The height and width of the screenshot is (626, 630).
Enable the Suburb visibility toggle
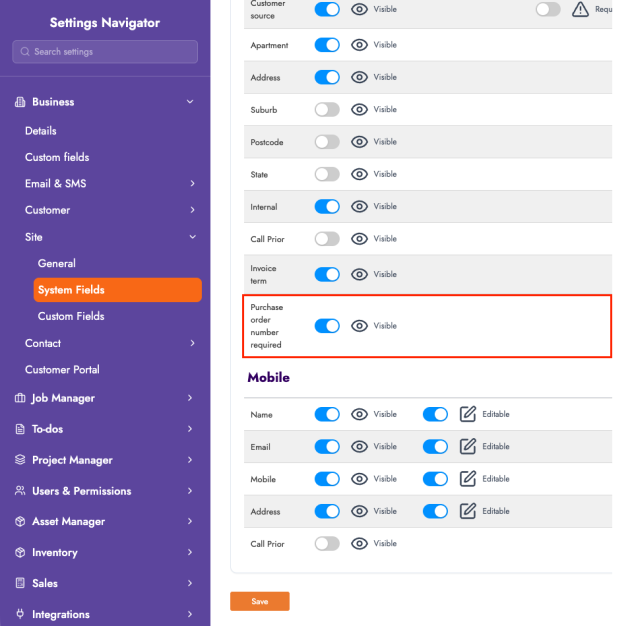click(x=327, y=110)
